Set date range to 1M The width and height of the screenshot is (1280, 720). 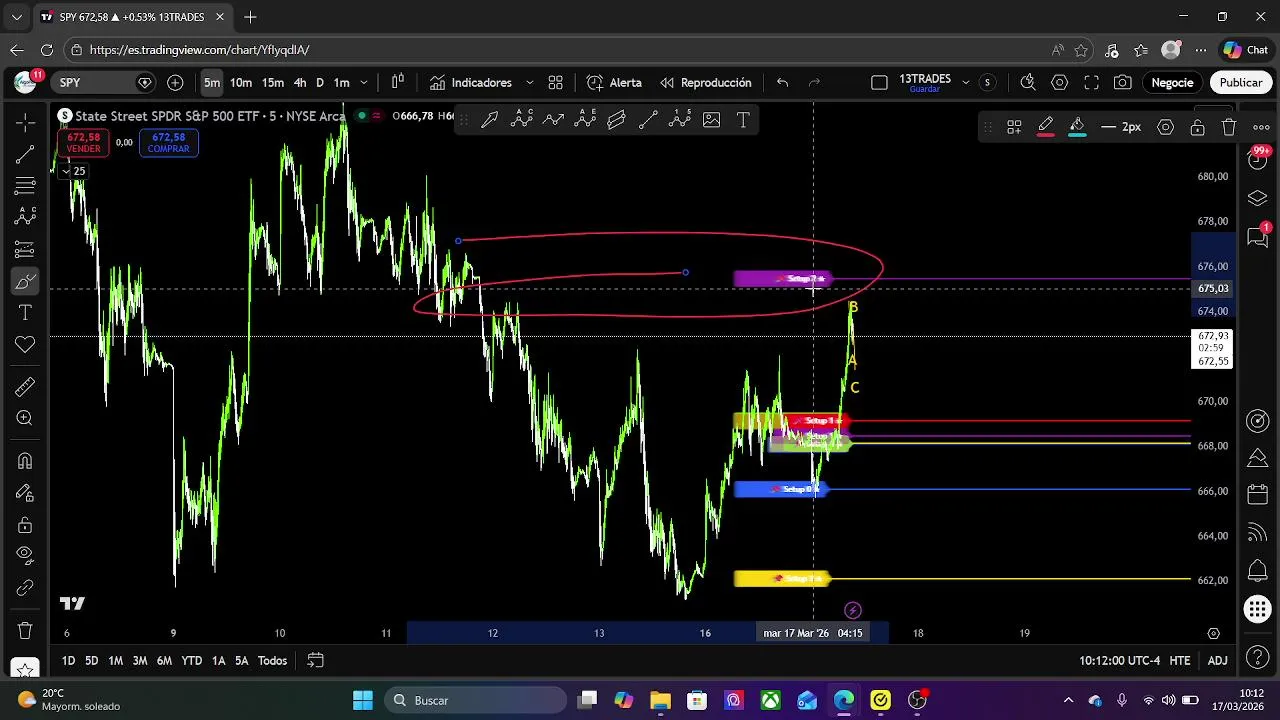pyautogui.click(x=115, y=661)
